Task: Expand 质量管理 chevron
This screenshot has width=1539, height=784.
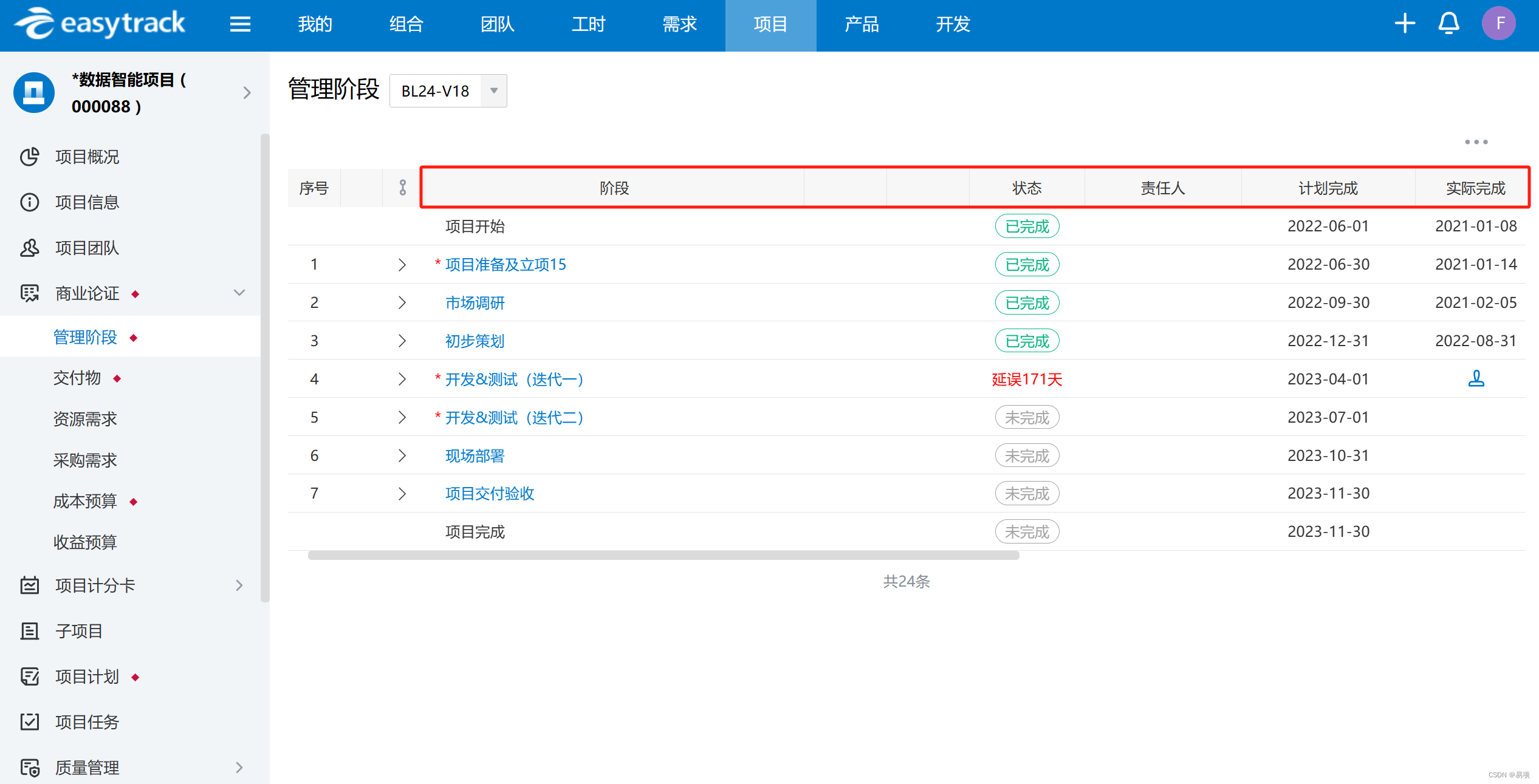Action: tap(239, 768)
